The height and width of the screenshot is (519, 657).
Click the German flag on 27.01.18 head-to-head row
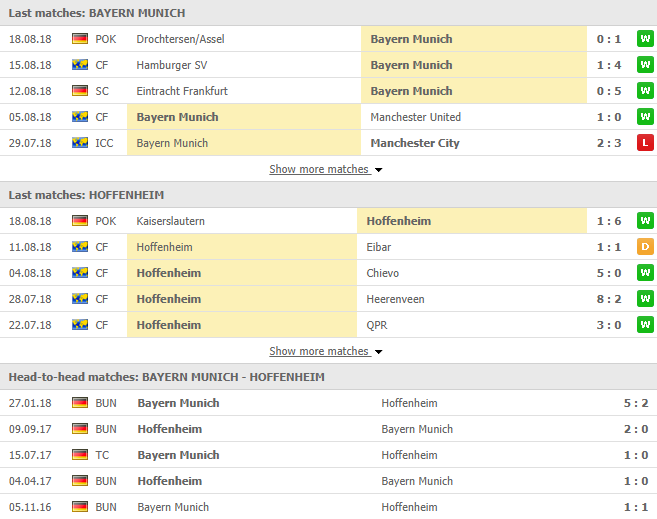pos(80,403)
